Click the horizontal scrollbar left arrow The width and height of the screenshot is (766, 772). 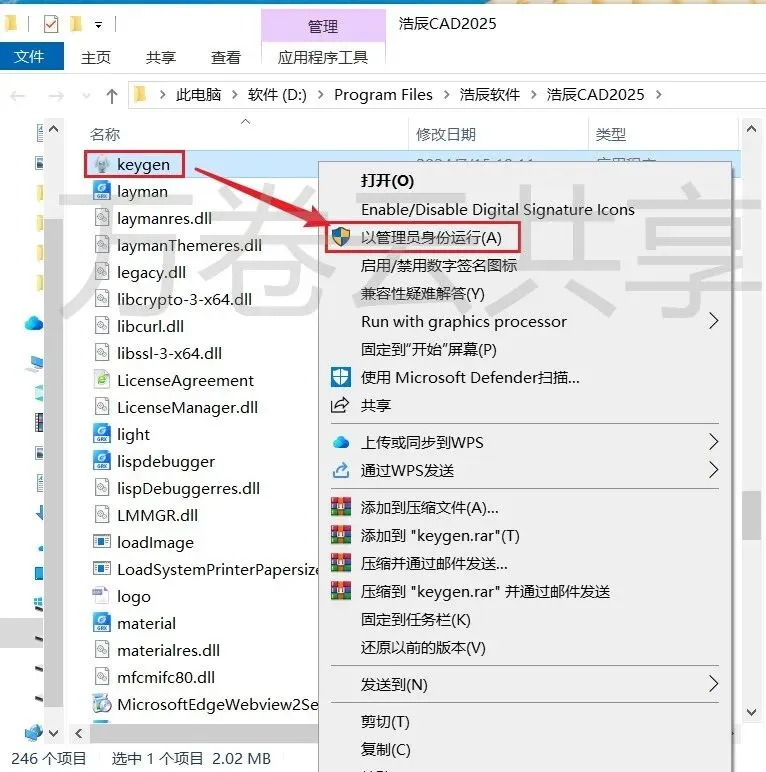point(79,733)
